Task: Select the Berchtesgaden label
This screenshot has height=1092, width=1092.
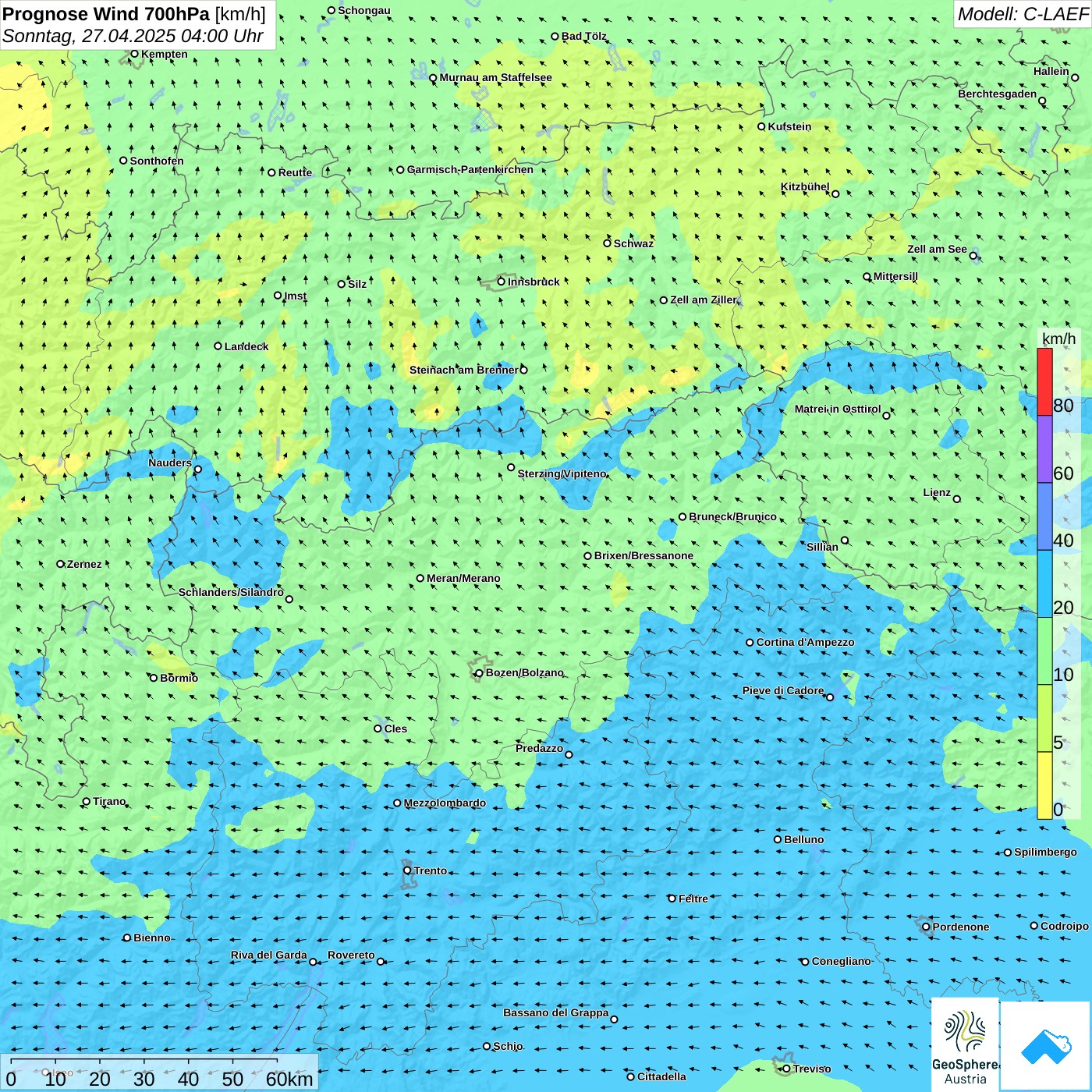Action: (998, 94)
